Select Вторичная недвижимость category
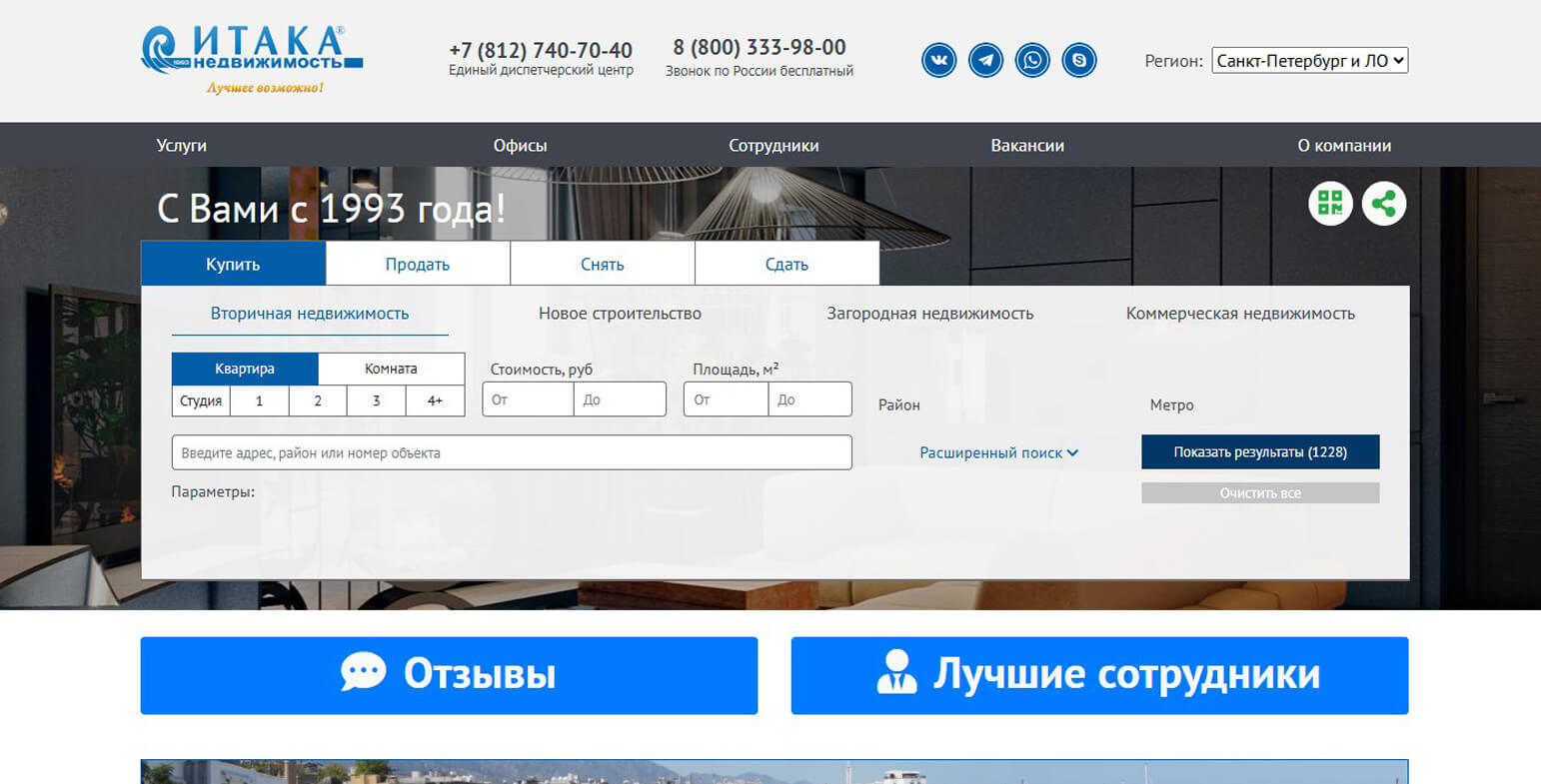 310,314
